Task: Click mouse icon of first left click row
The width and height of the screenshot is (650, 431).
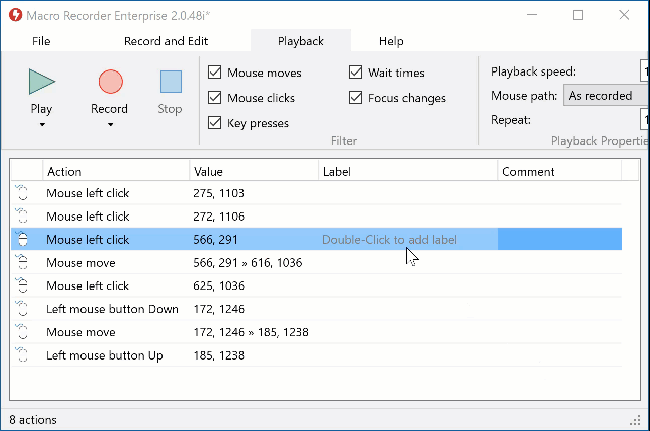Action: 22,192
